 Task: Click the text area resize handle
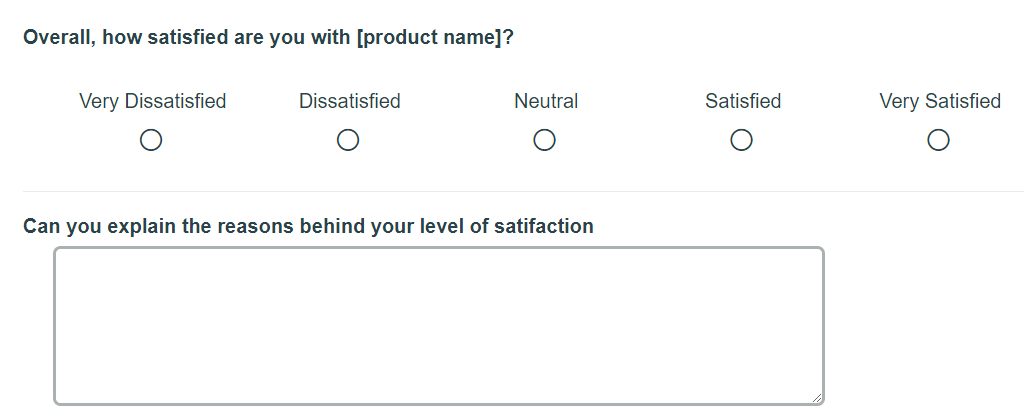point(817,398)
